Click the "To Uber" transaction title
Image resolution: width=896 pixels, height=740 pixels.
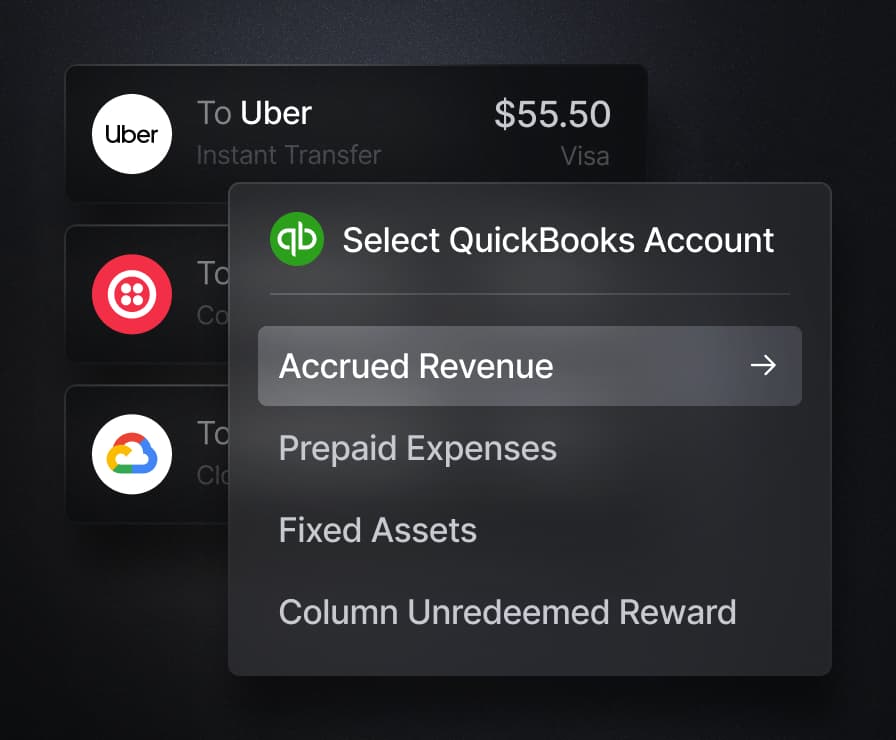[254, 113]
